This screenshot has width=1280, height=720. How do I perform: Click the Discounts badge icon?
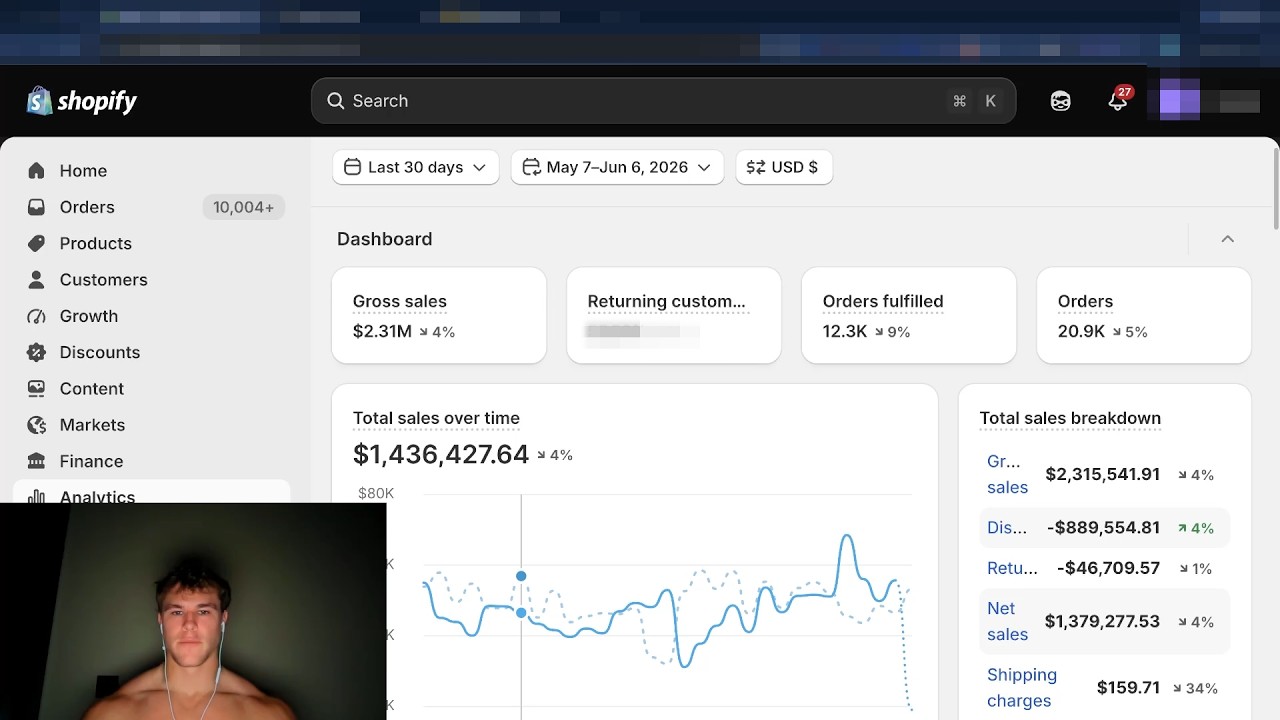pyautogui.click(x=37, y=352)
